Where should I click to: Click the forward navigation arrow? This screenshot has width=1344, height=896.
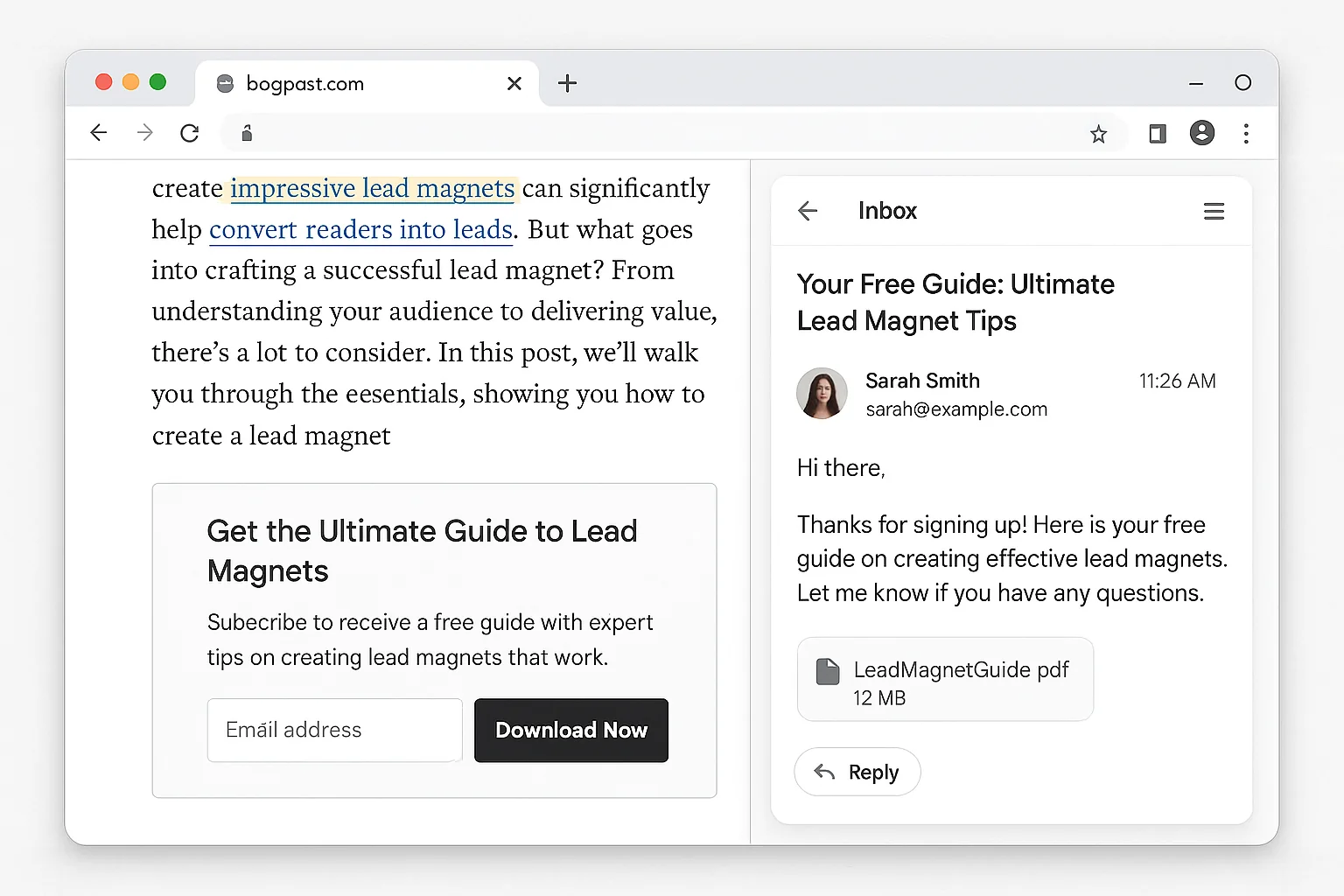(x=144, y=133)
